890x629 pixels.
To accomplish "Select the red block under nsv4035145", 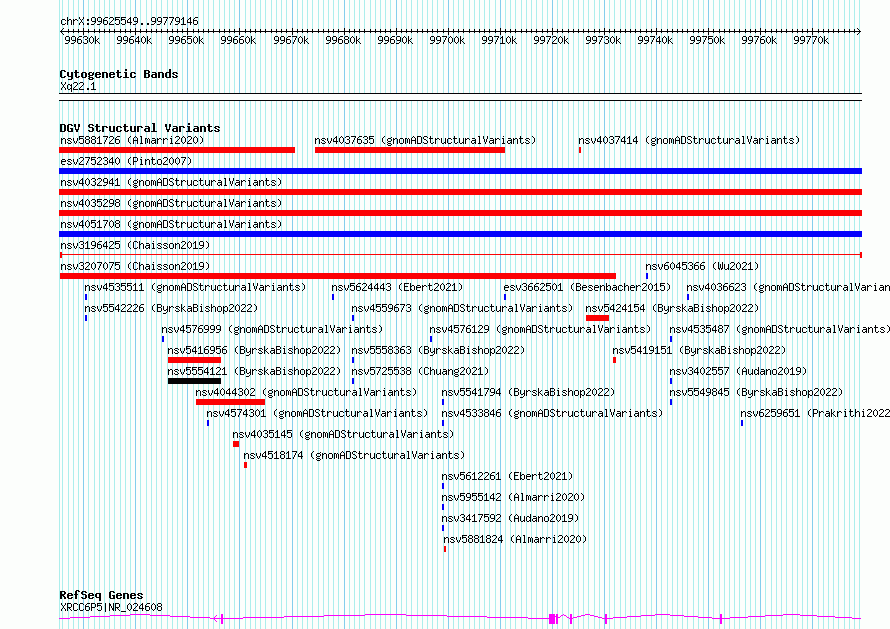I will tap(236, 444).
